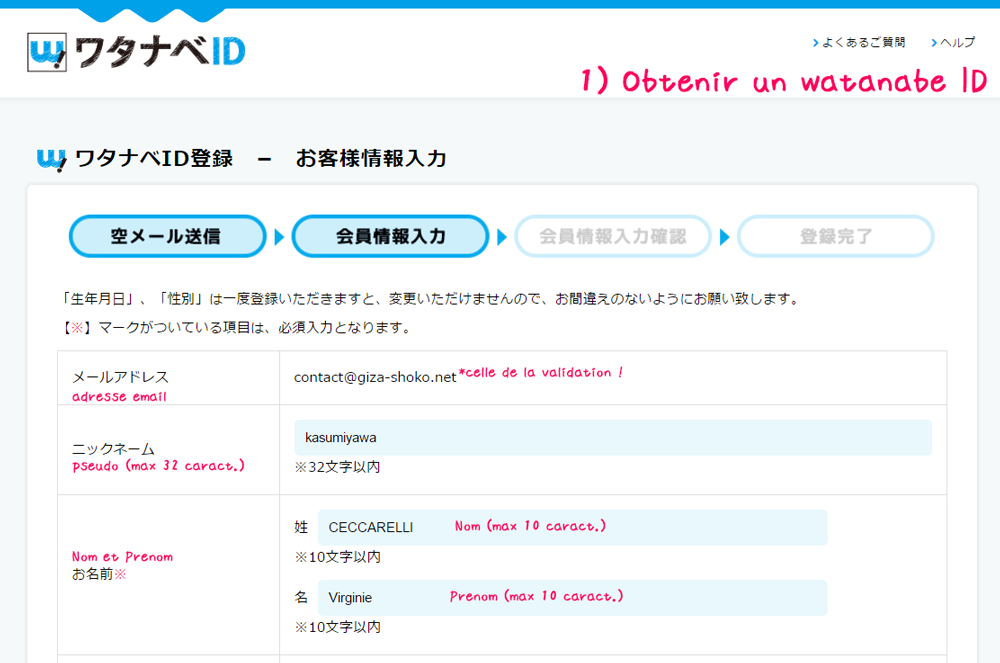This screenshot has width=1000, height=663.
Task: Click the arrow before 登録完了 step
Action: pyautogui.click(x=724, y=237)
